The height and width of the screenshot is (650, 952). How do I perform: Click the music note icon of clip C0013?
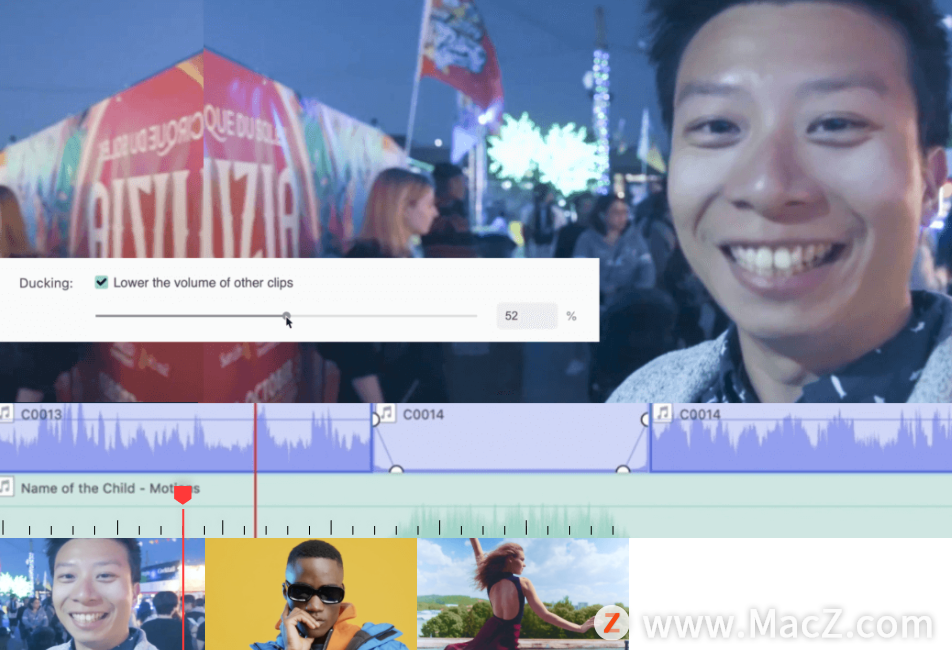(x=6, y=413)
